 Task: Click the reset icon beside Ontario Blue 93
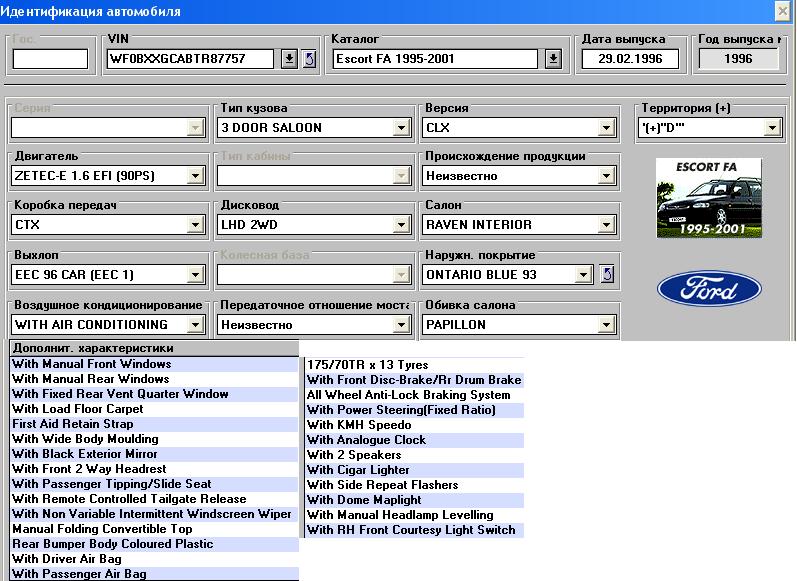pyautogui.click(x=606, y=274)
